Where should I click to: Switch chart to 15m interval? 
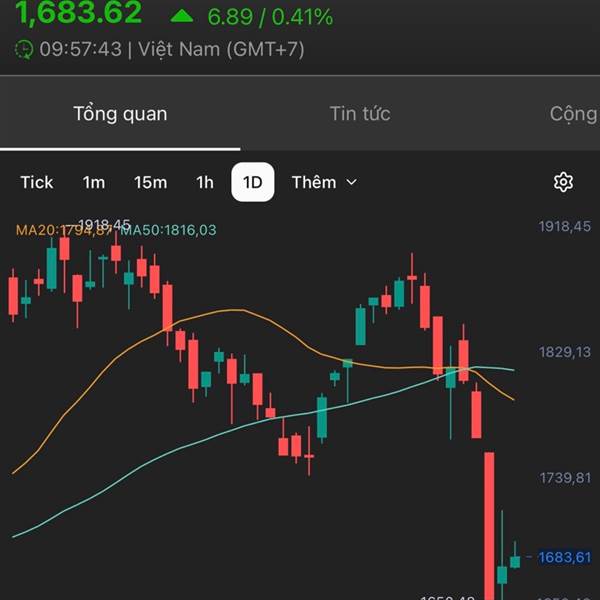150,182
